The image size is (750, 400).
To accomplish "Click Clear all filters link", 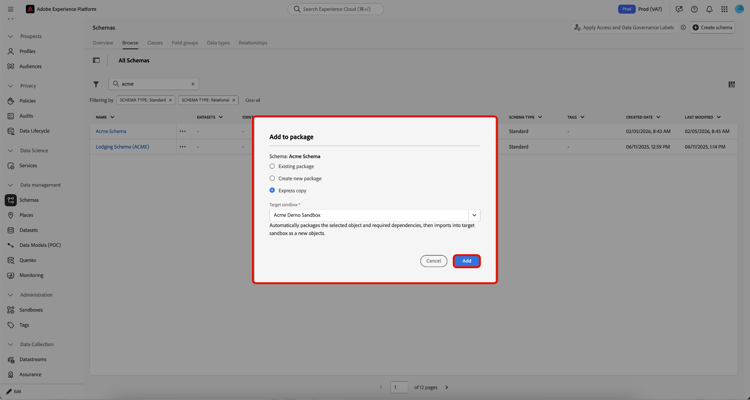I will pos(253,100).
